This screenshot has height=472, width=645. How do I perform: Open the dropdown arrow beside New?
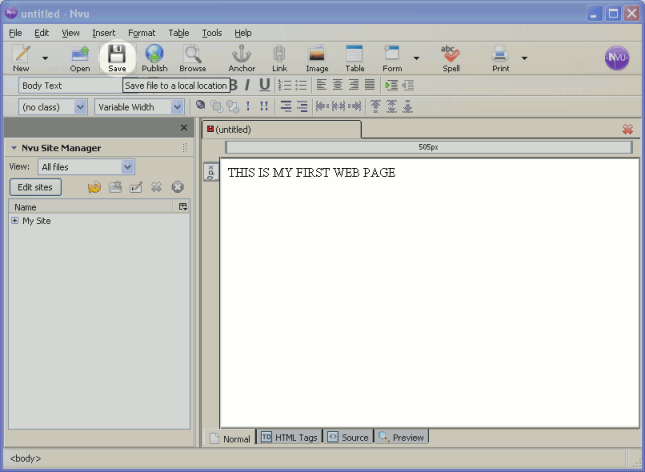click(x=45, y=58)
